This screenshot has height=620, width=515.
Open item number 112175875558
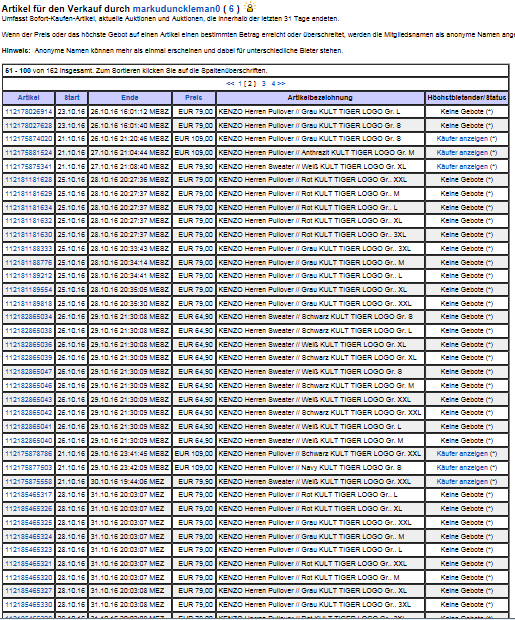(x=28, y=482)
